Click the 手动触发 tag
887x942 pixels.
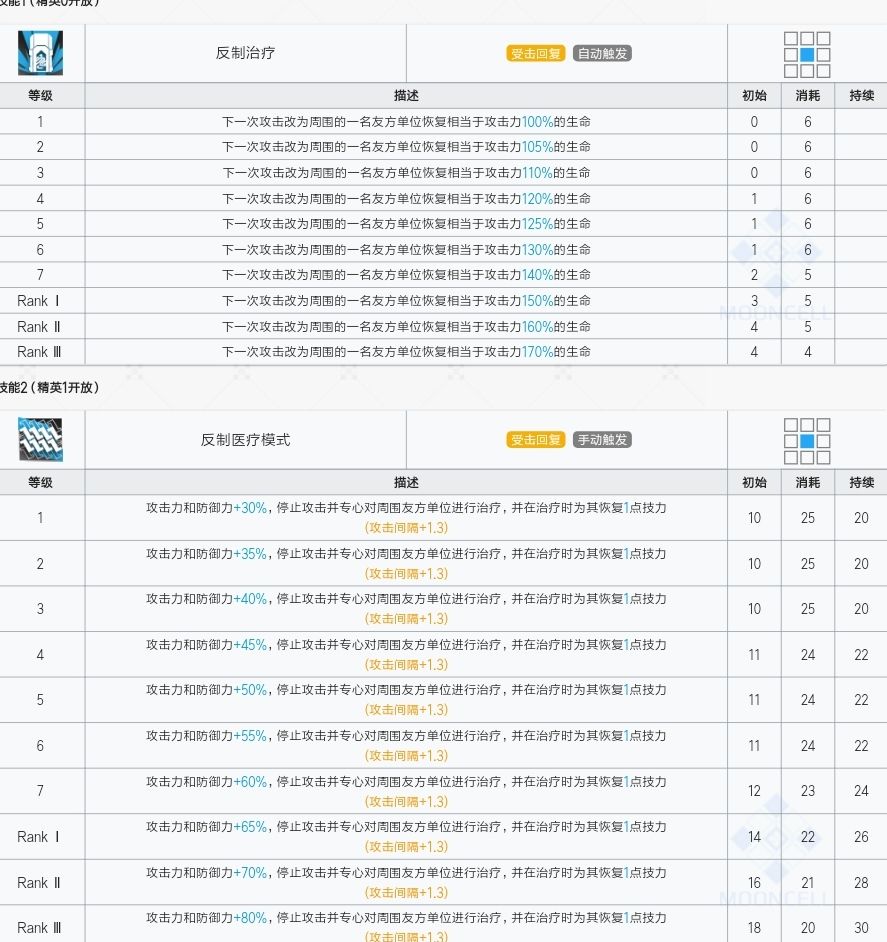[602, 440]
